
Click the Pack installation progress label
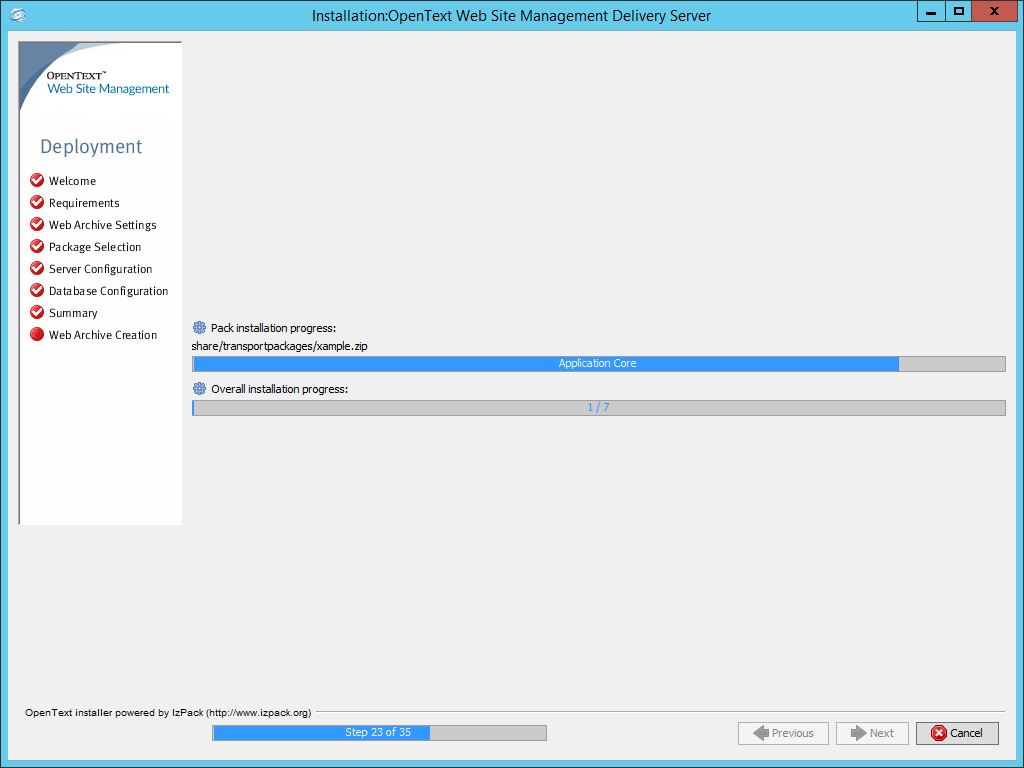(x=274, y=328)
